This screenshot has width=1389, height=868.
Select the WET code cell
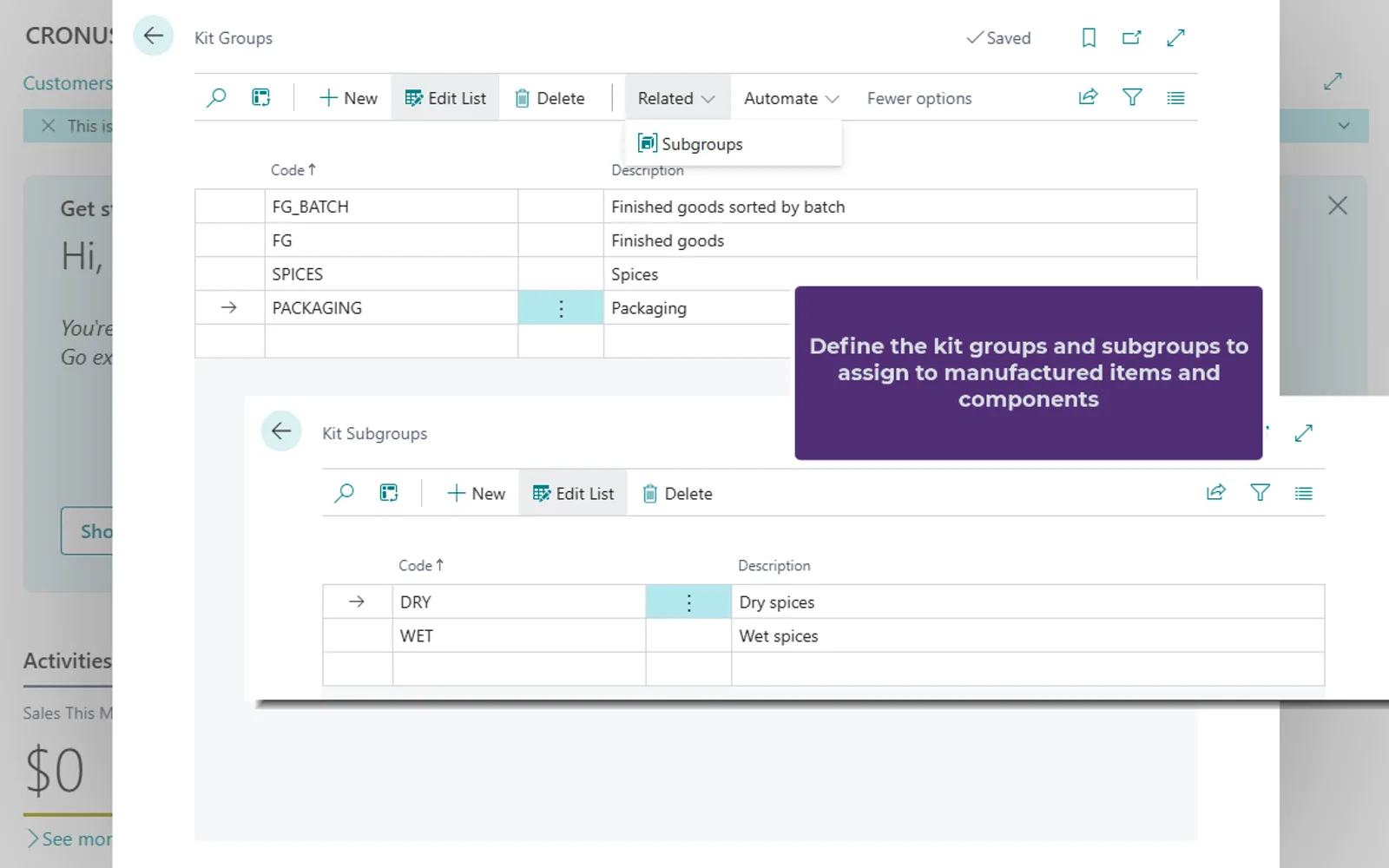(518, 635)
